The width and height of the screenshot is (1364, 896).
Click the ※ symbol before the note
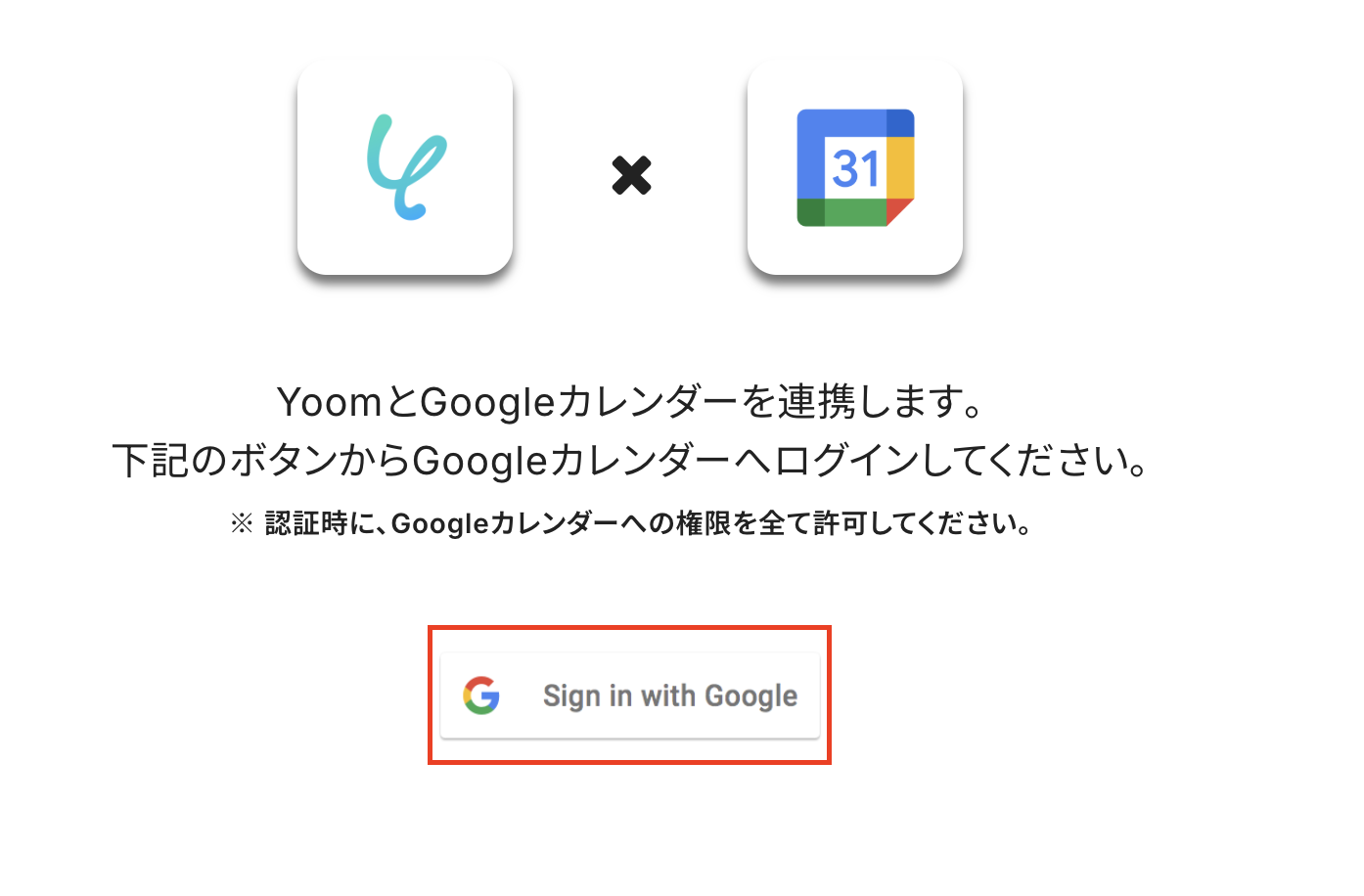[x=242, y=523]
